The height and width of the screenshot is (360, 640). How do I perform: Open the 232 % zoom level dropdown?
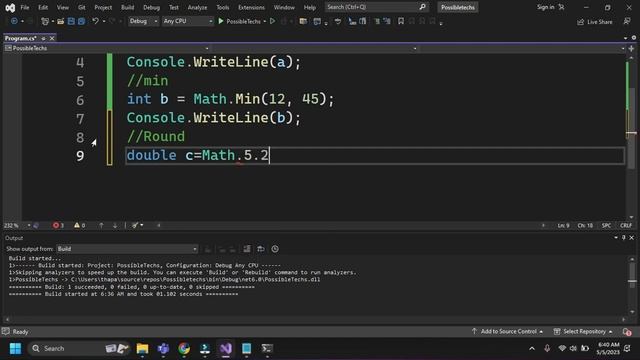[x=17, y=225]
